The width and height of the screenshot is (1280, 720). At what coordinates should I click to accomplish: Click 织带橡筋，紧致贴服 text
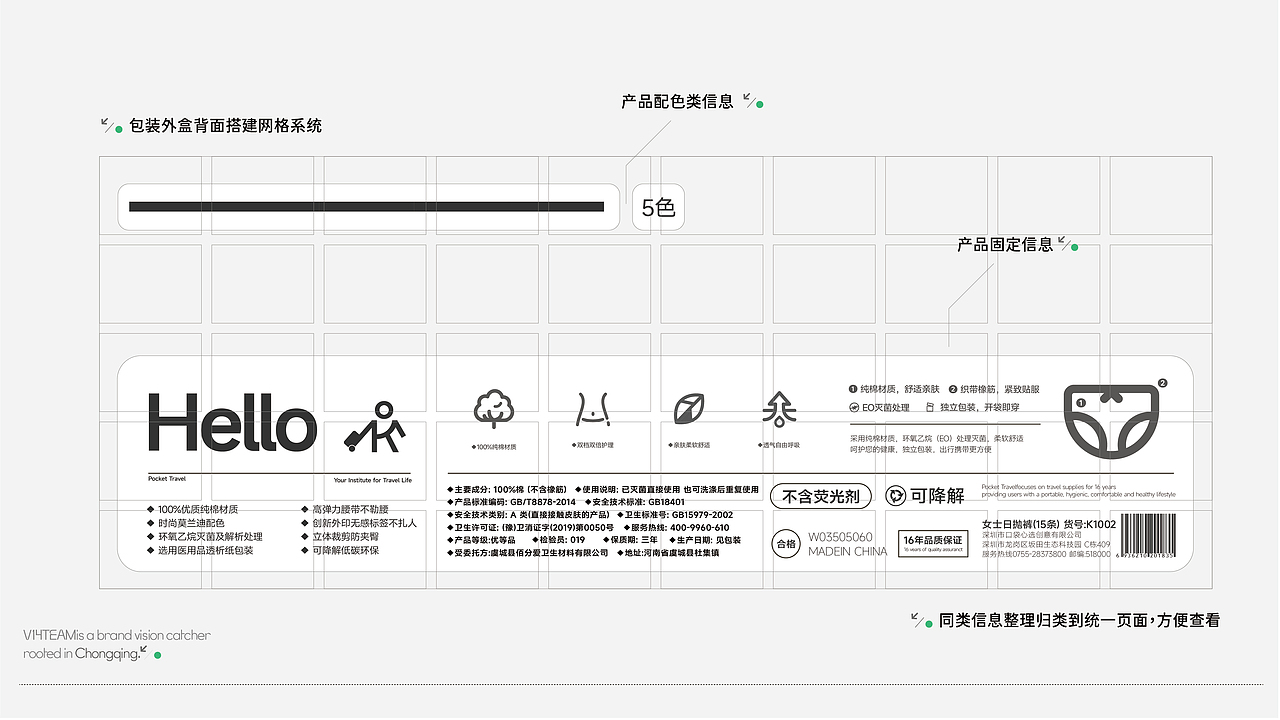tap(1000, 390)
